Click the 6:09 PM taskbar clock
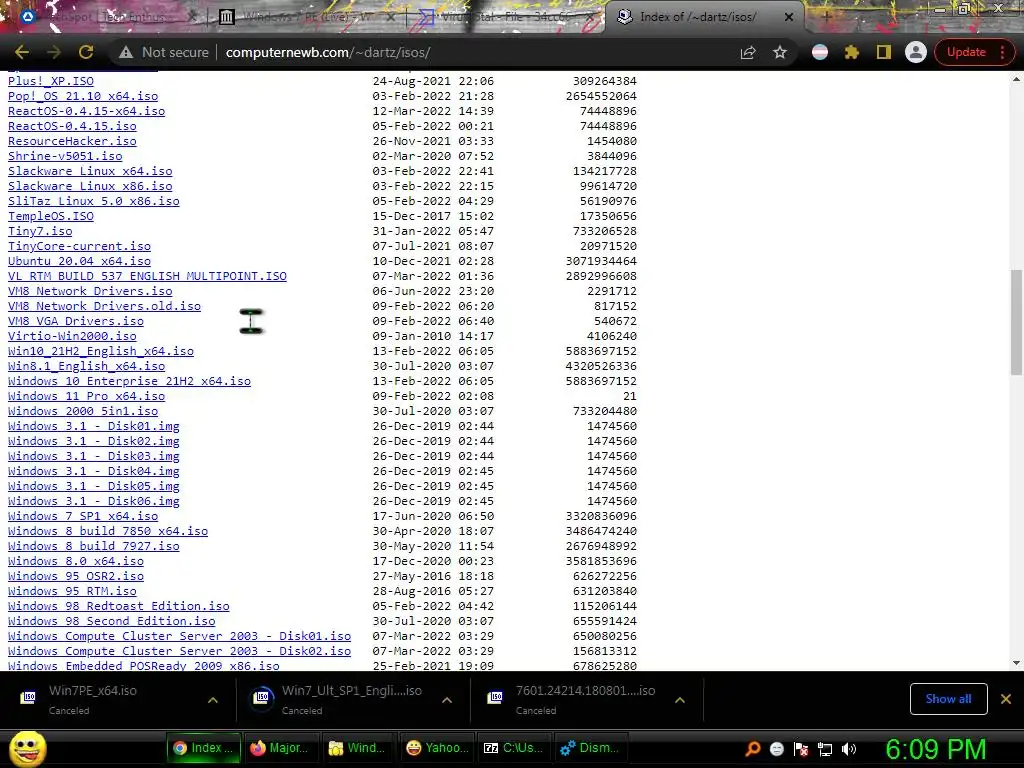 (x=936, y=749)
